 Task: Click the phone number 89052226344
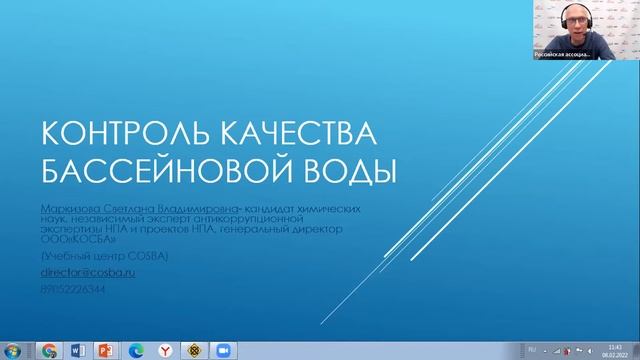pos(73,289)
